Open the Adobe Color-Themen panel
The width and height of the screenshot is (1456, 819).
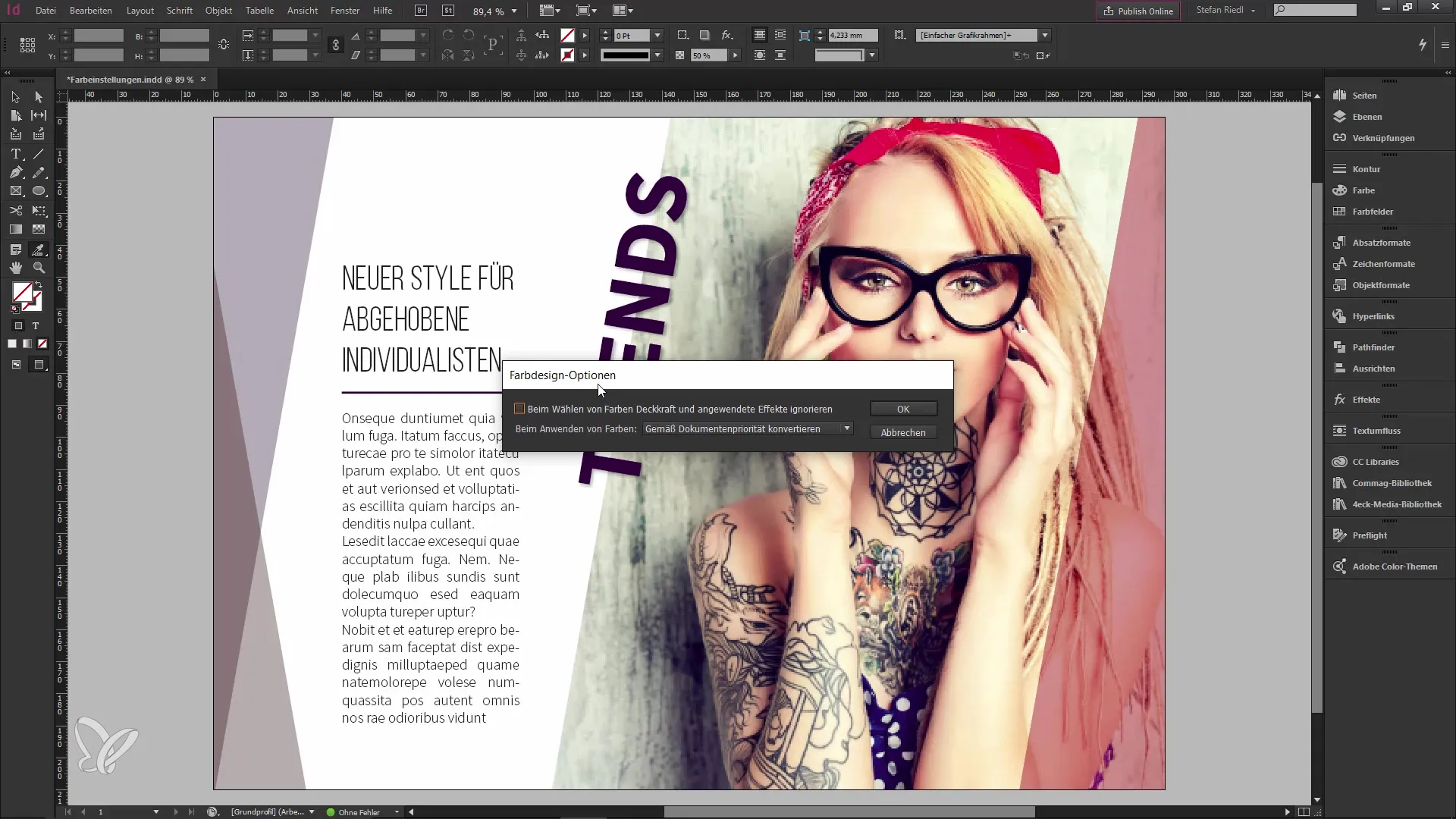(1394, 566)
